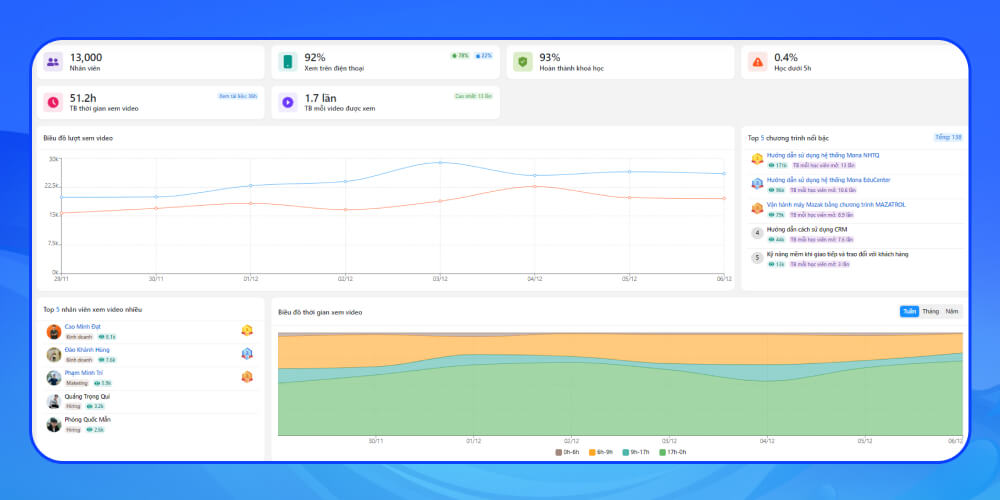1000x500 pixels.
Task: Click the blue medal on Đào Khánh Hùng's row
Action: [x=247, y=353]
